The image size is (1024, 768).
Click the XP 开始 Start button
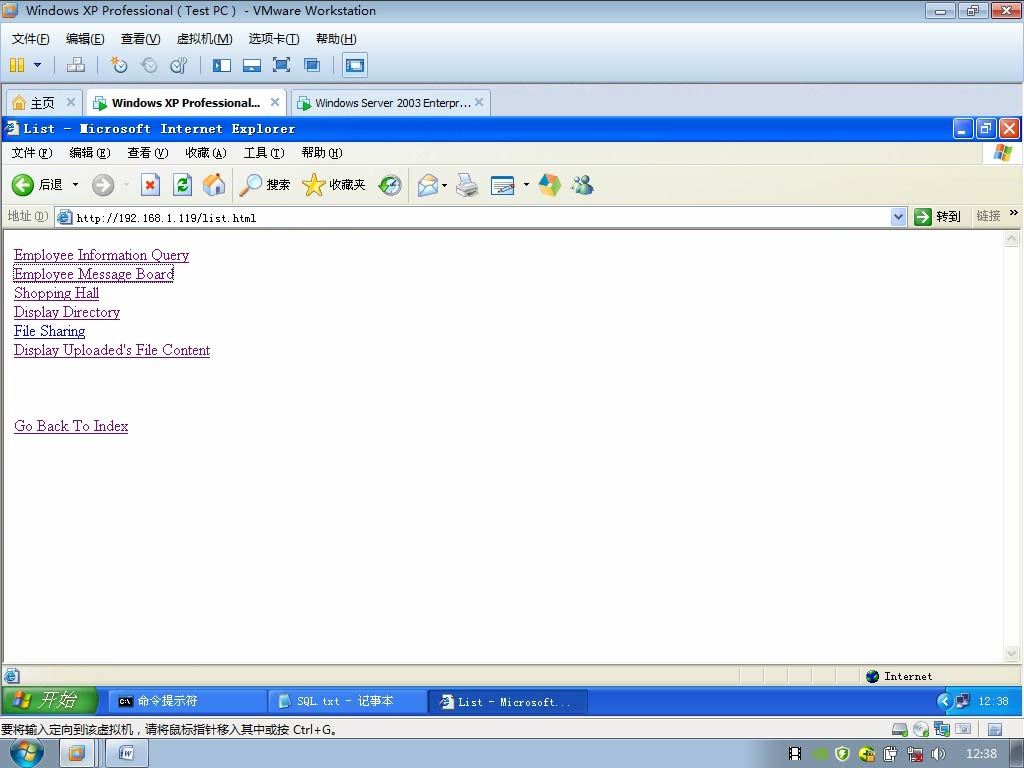[x=50, y=701]
